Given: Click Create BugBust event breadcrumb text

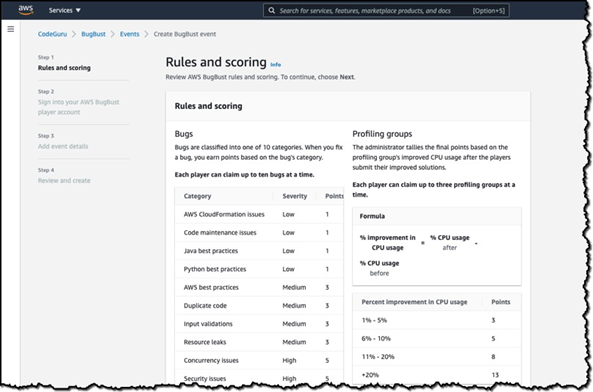Looking at the screenshot, I should 185,34.
